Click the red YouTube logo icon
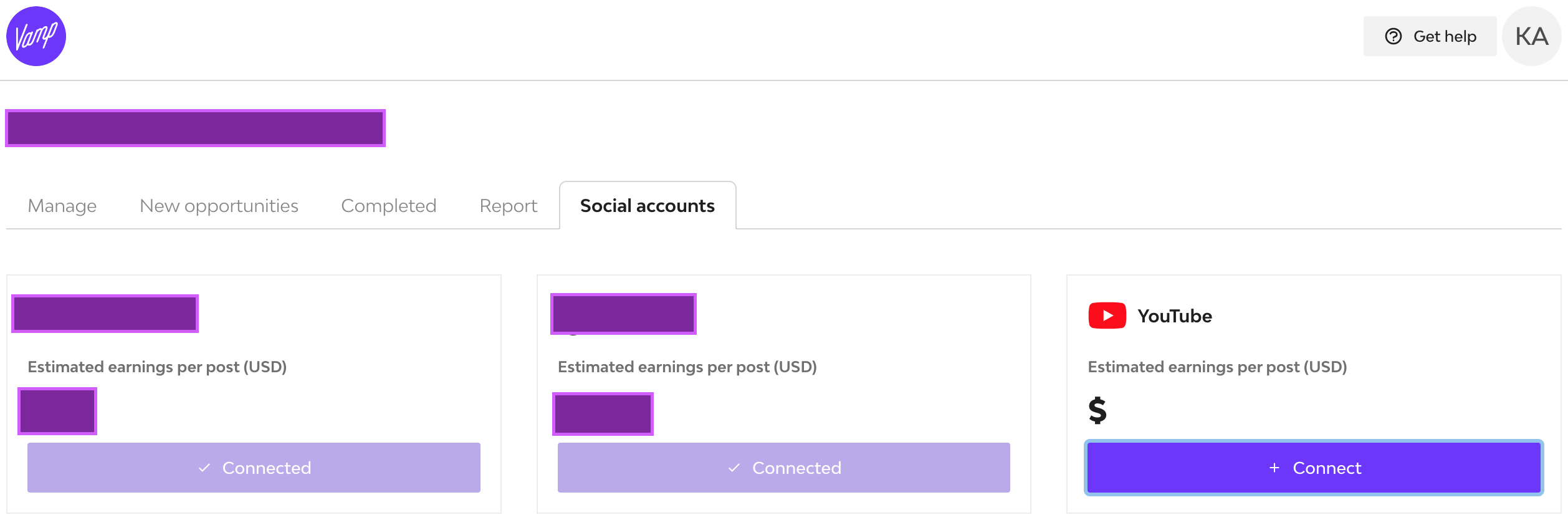Viewport: 1568px width, 520px height. click(x=1107, y=315)
